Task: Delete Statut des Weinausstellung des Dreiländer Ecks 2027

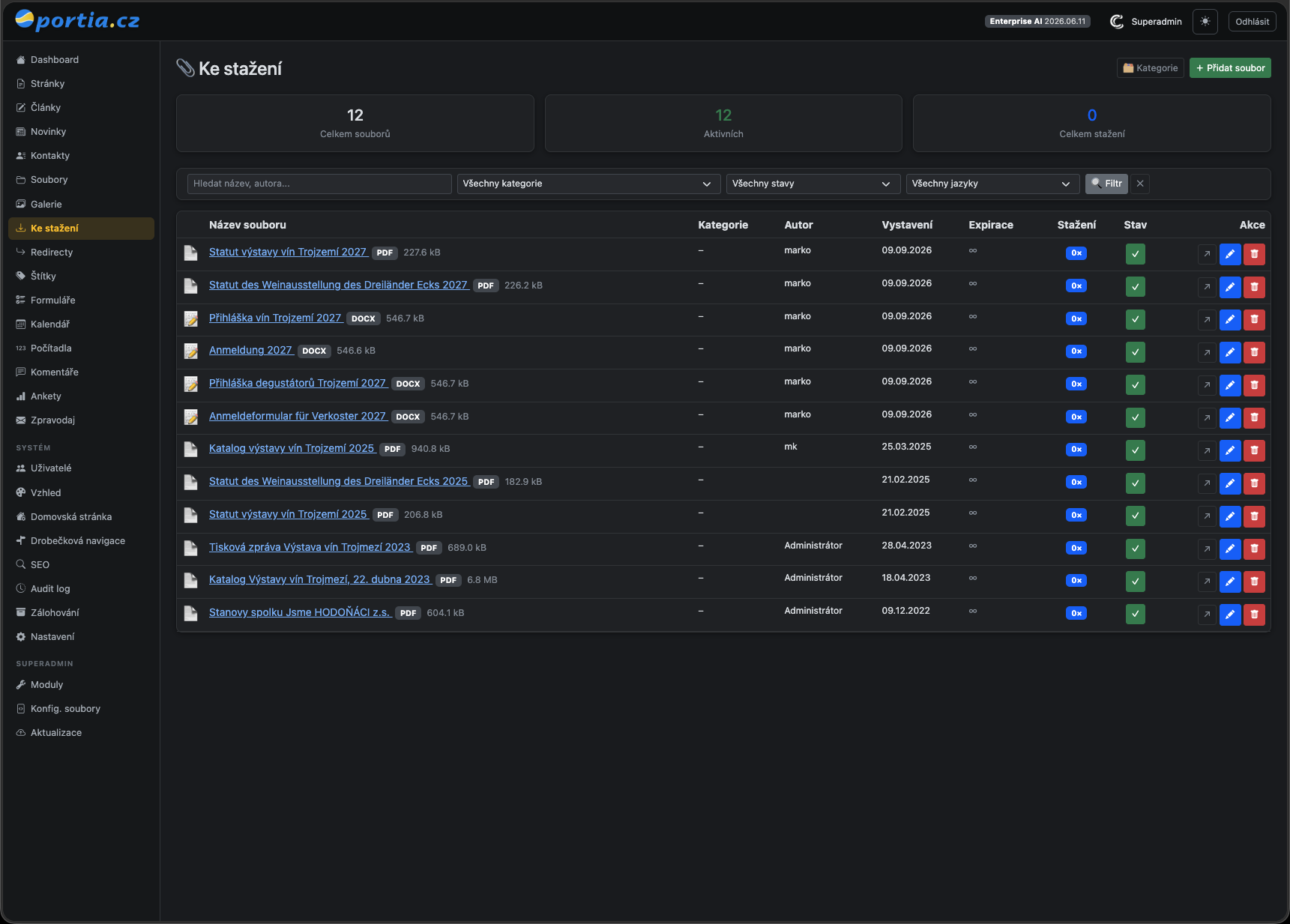Action: pyautogui.click(x=1254, y=287)
